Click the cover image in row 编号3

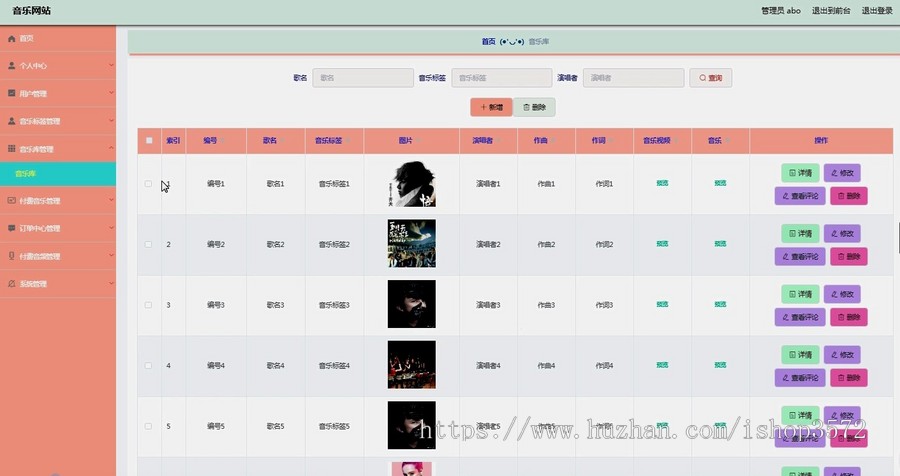pos(412,304)
